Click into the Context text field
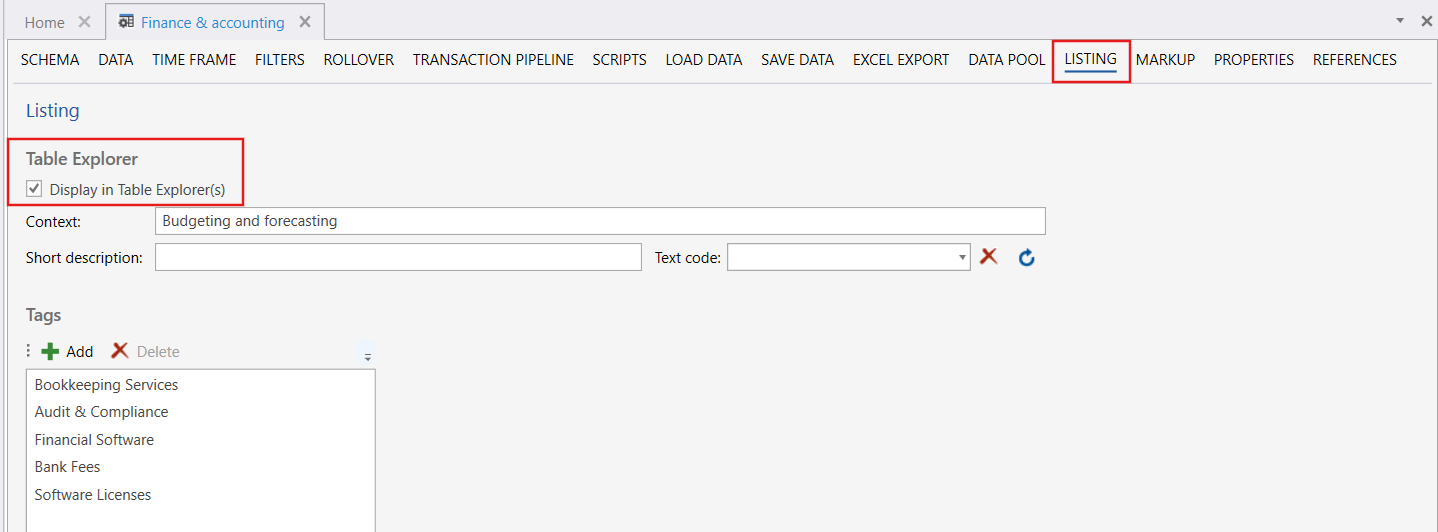The height and width of the screenshot is (532, 1438). click(600, 221)
